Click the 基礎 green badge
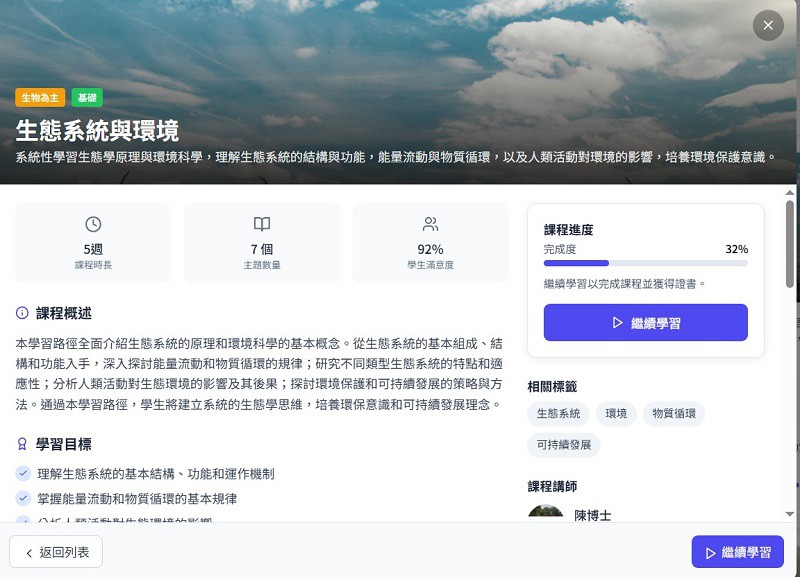The height and width of the screenshot is (577, 800). point(87,98)
